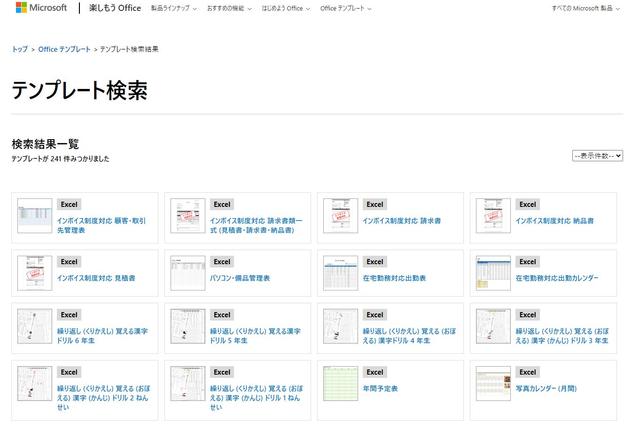Click the 楽しもう Office site title
Screen dimensions: 640x425
tap(114, 8)
